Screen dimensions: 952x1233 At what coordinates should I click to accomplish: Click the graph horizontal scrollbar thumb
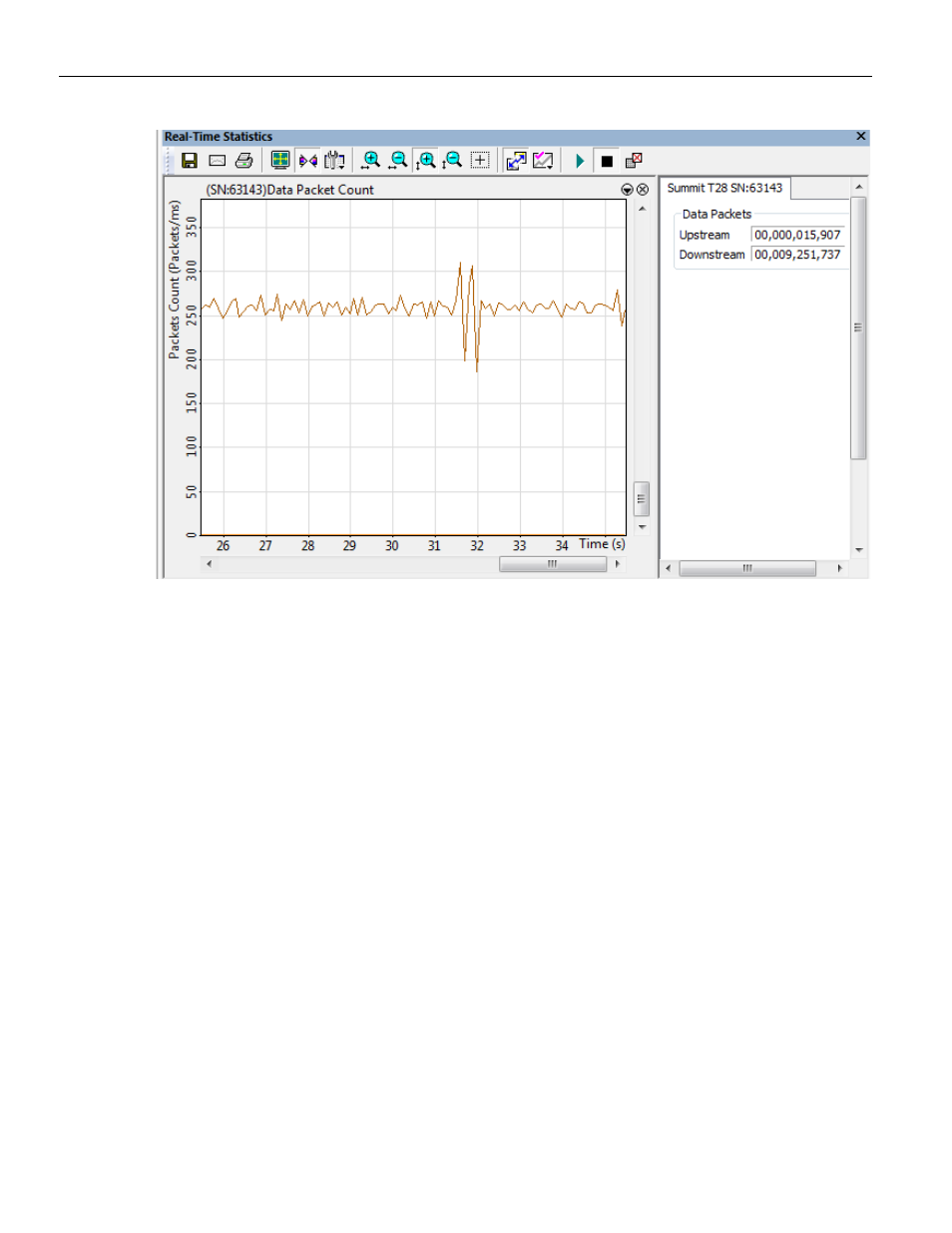click(x=553, y=564)
